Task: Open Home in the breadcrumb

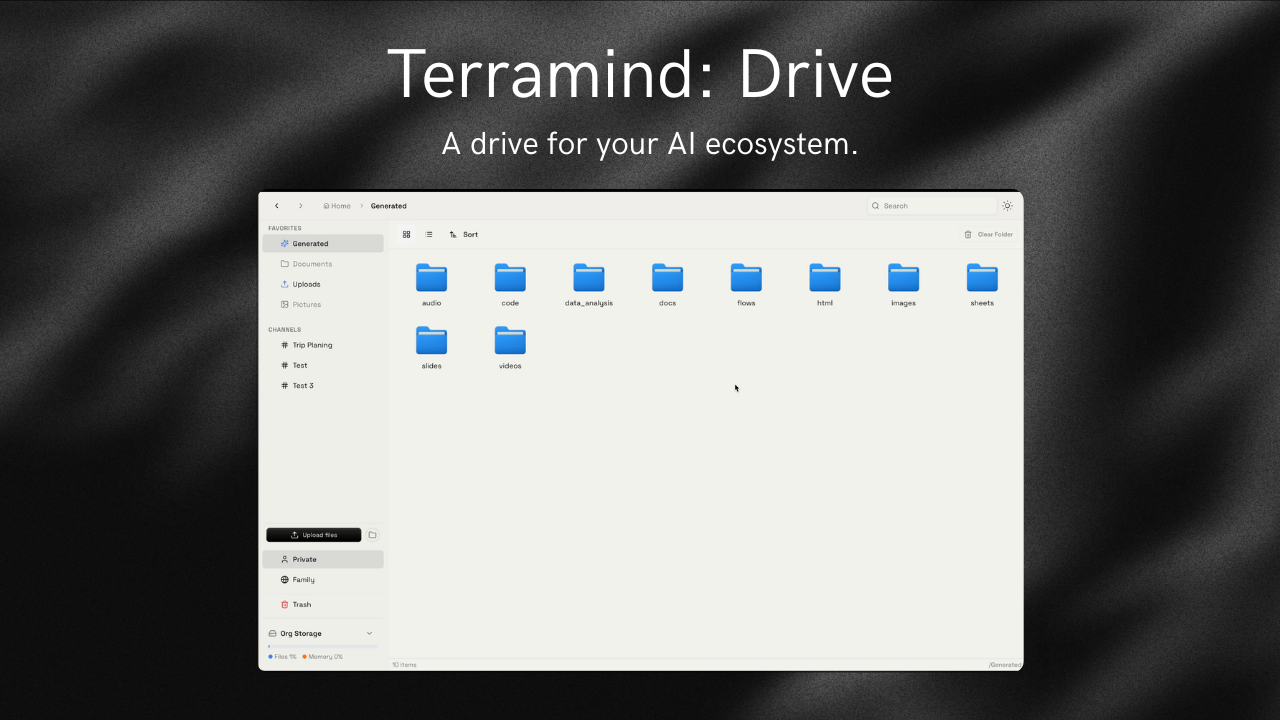Action: point(337,206)
